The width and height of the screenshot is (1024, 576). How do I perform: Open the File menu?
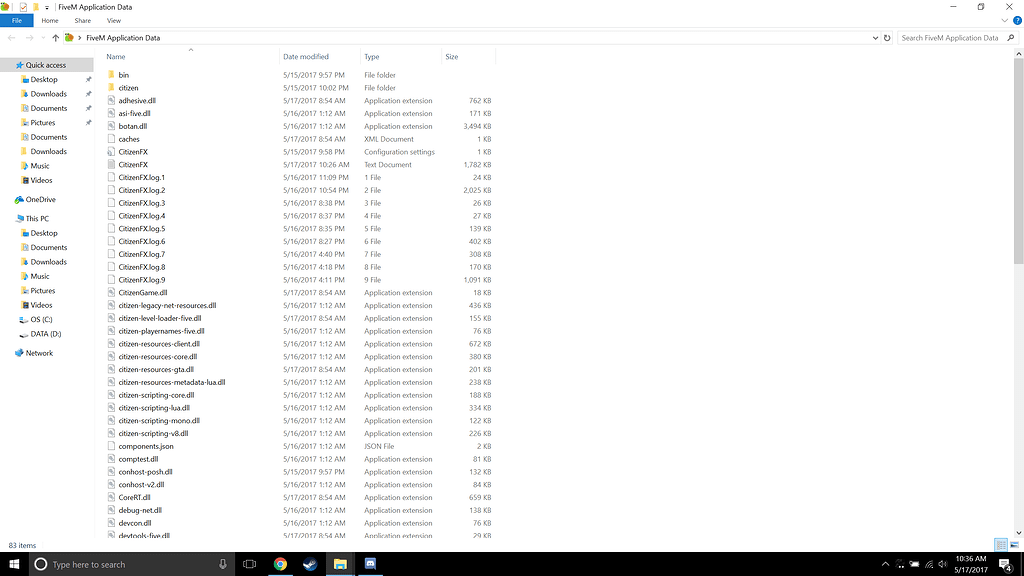(17, 19)
